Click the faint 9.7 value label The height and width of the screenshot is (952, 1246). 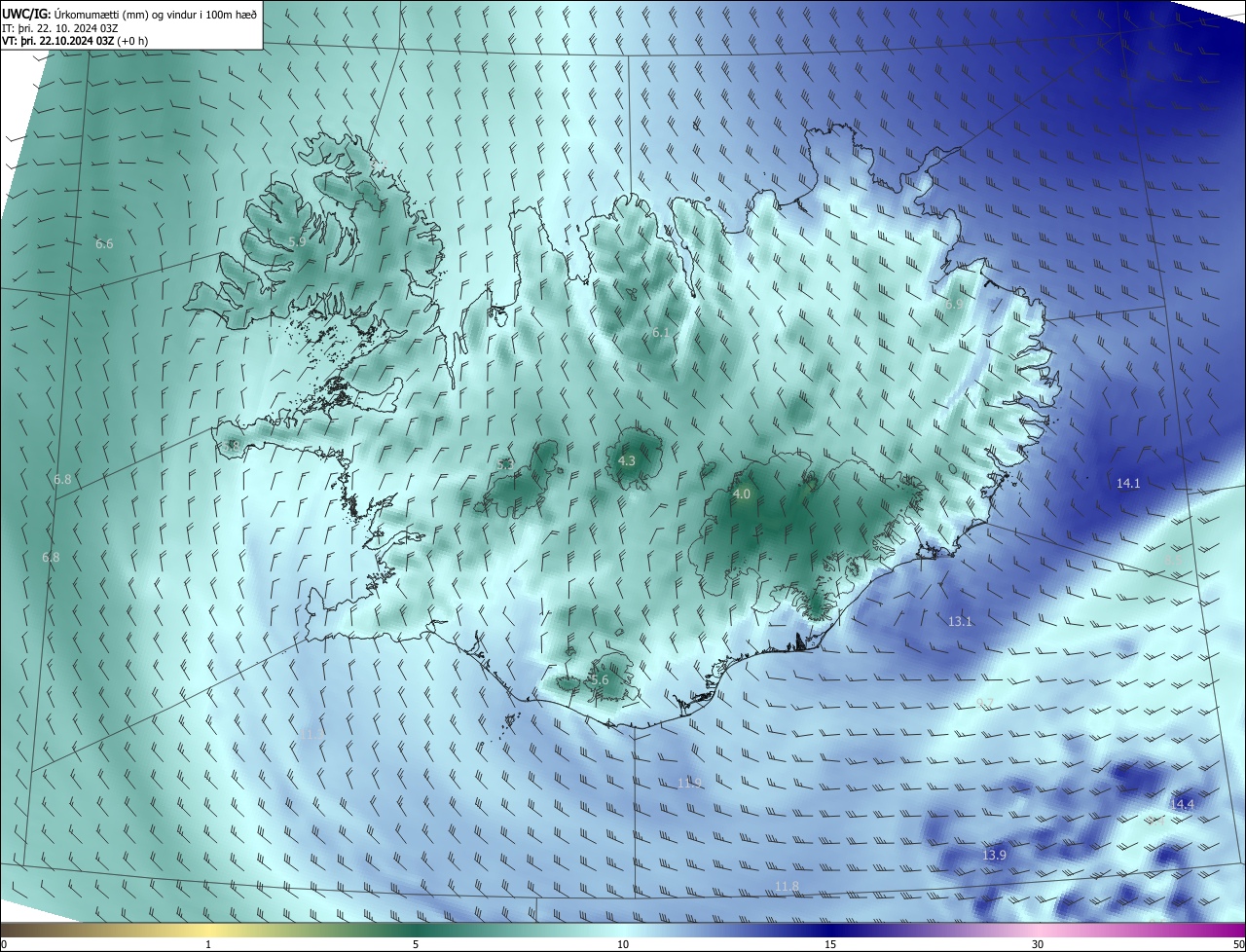984,703
